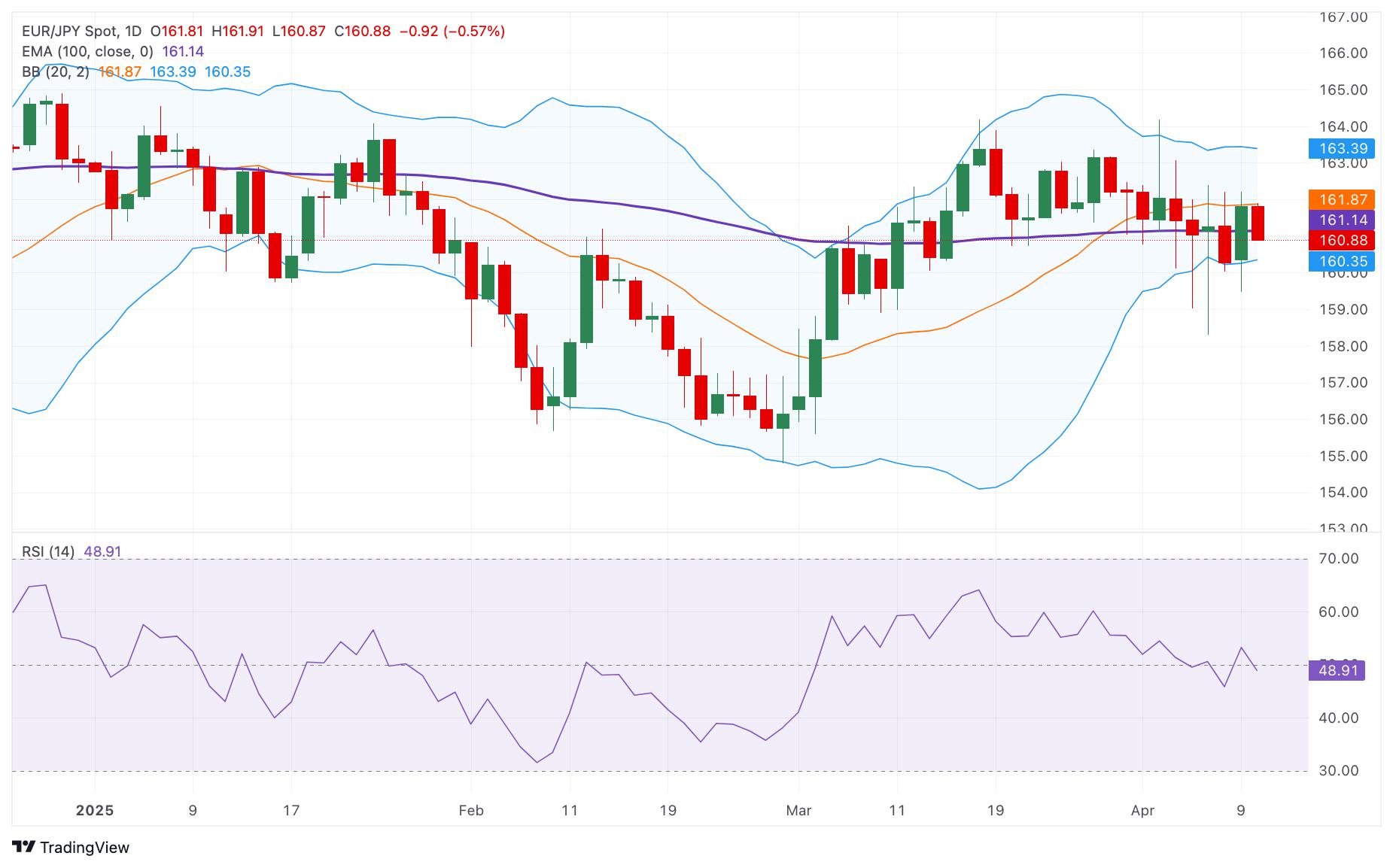The width and height of the screenshot is (1393, 868).
Task: Open the TradingView wordmark link
Action: point(84,847)
